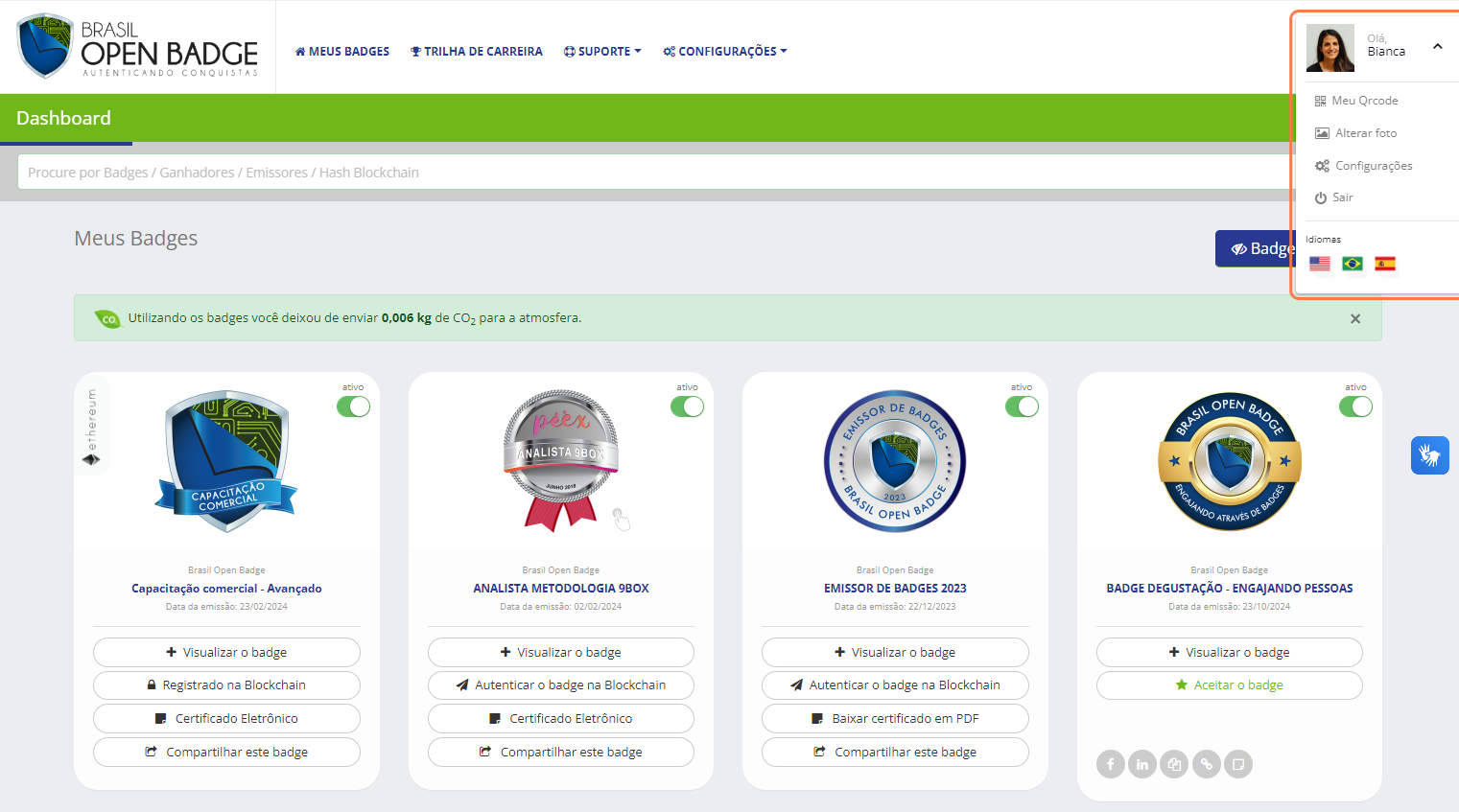Click the CO2 leaf icon

point(107,318)
